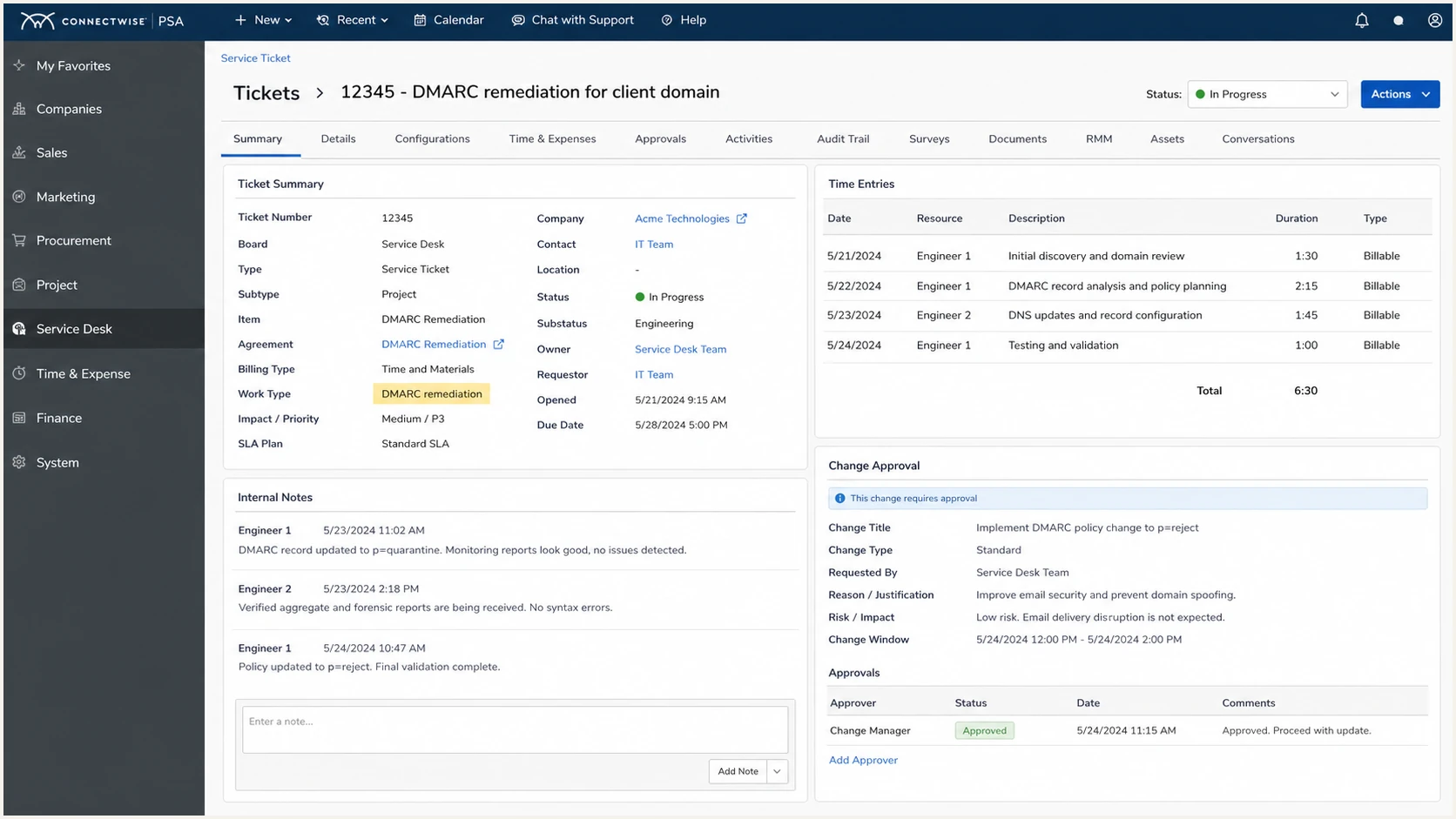Screen dimensions: 1456x819
Task: Click the Calendar icon in top bar
Action: click(x=420, y=20)
